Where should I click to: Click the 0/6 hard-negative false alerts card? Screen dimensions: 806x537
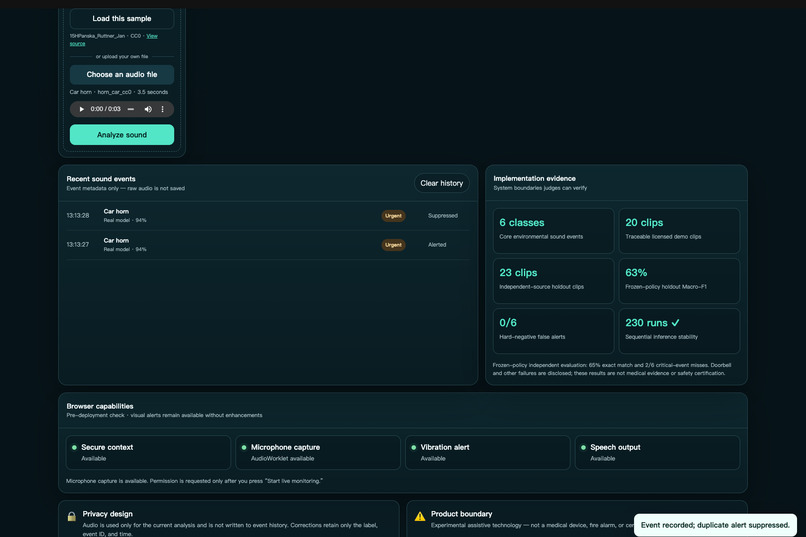(x=553, y=331)
